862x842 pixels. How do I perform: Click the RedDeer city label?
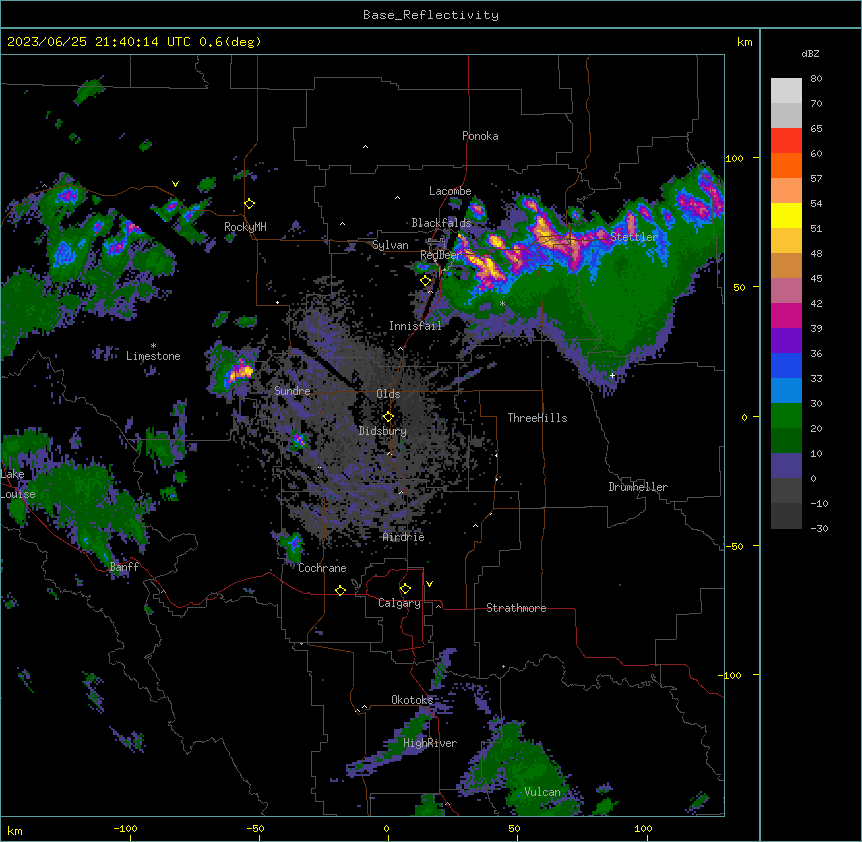click(440, 255)
